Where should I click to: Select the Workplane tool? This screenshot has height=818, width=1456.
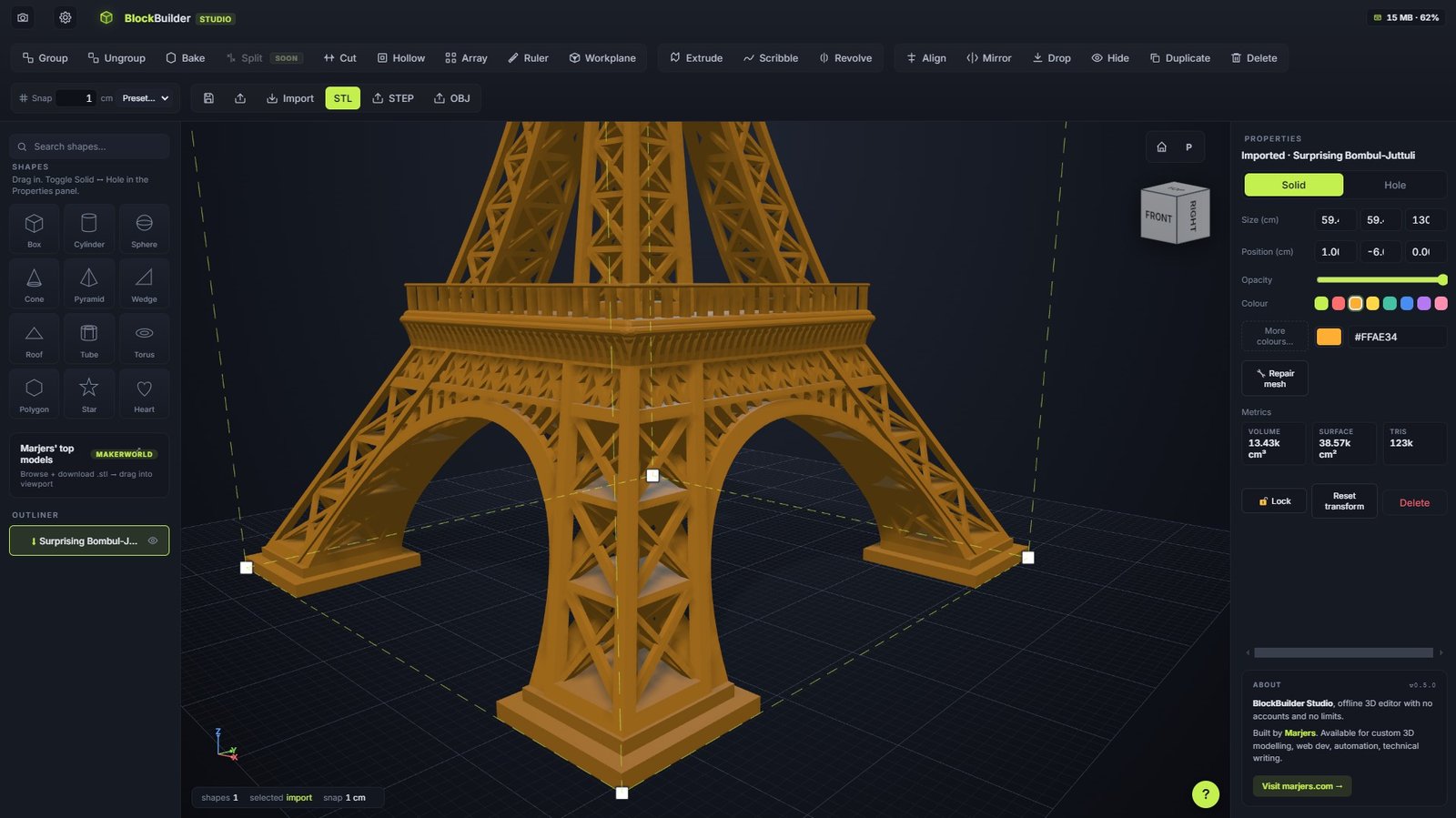tap(602, 57)
